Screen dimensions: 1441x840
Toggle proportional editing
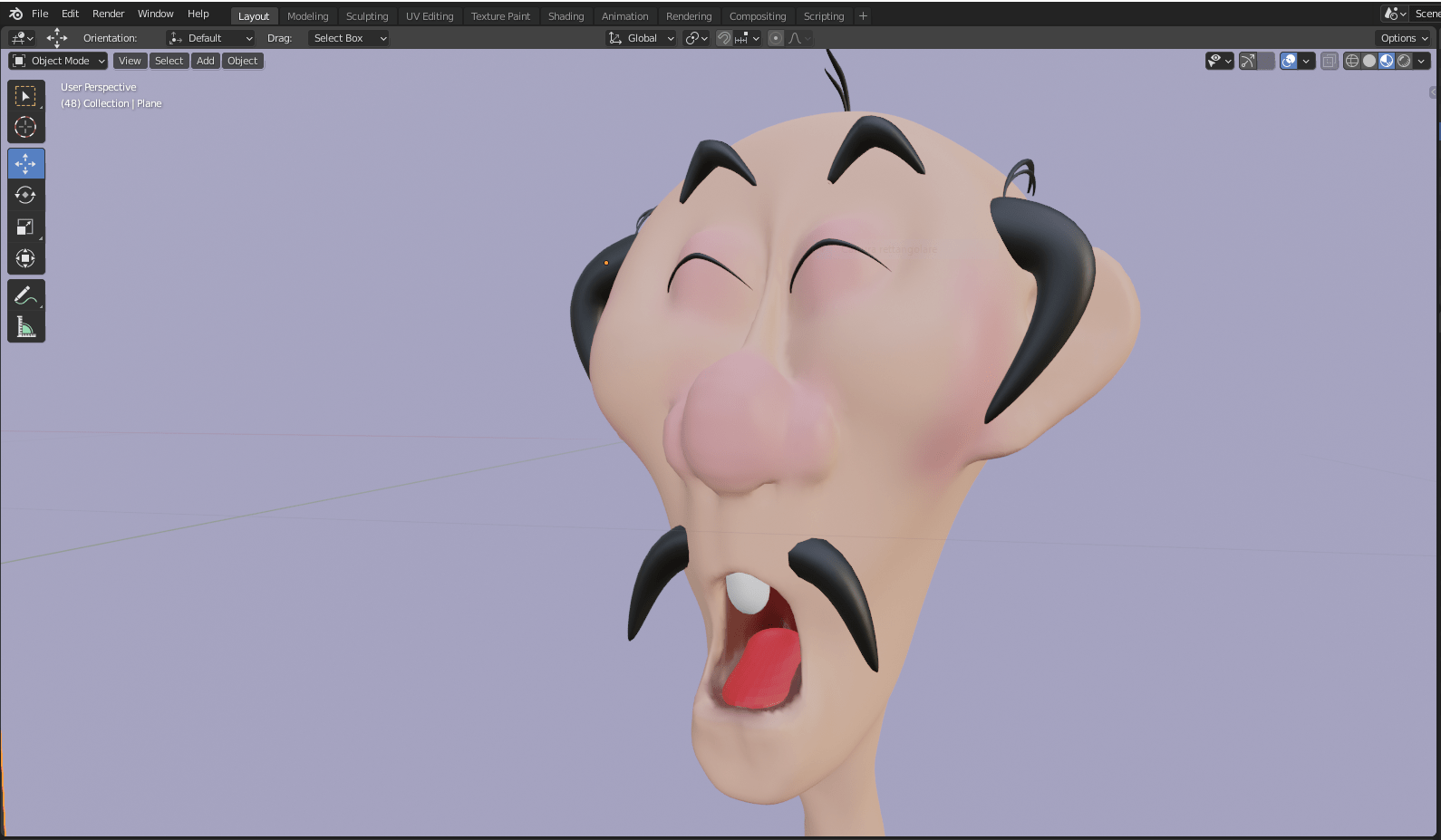coord(776,38)
